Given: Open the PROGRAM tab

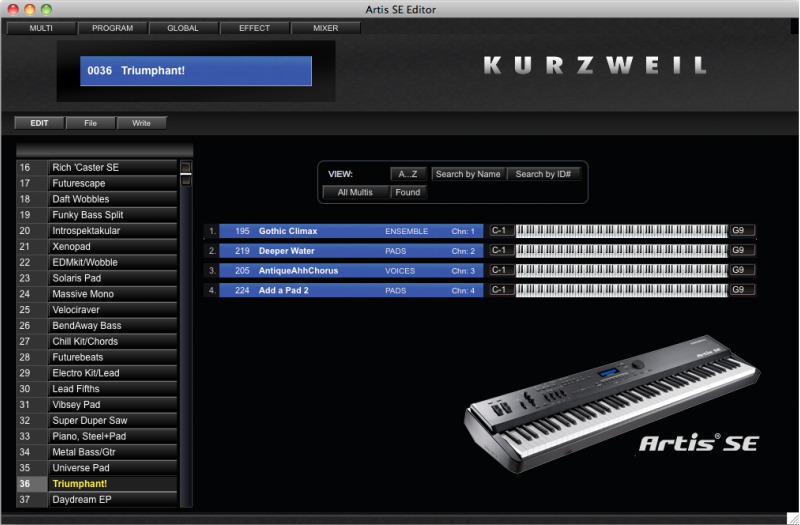Looking at the screenshot, I should click(112, 28).
